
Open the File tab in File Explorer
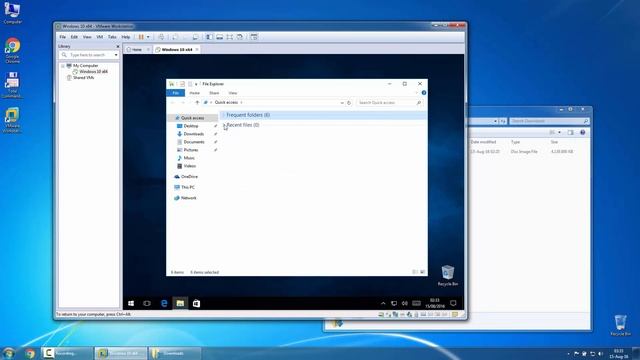click(x=176, y=93)
